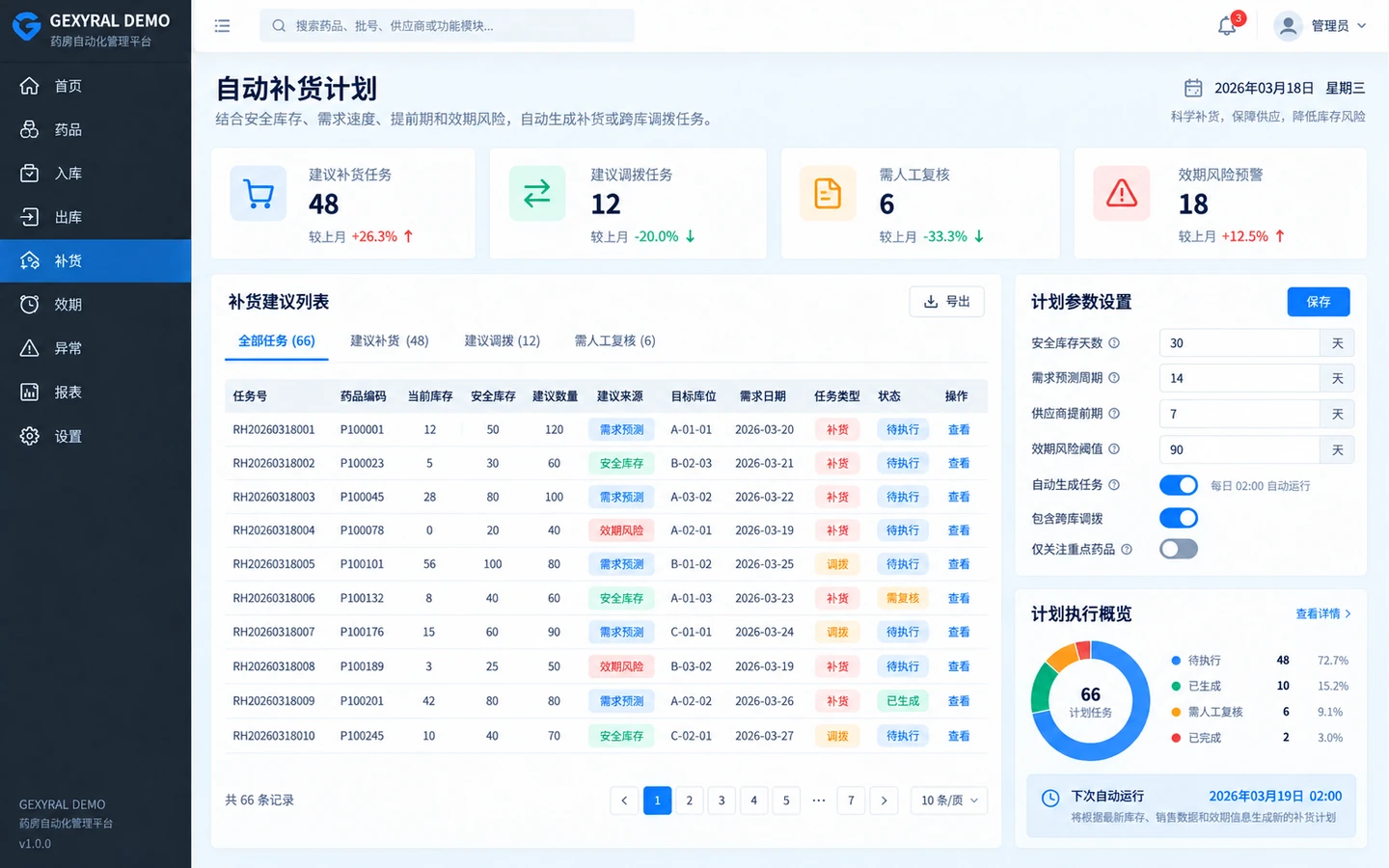1389x868 pixels.
Task: Jump to page 7 in pagination
Action: (851, 800)
